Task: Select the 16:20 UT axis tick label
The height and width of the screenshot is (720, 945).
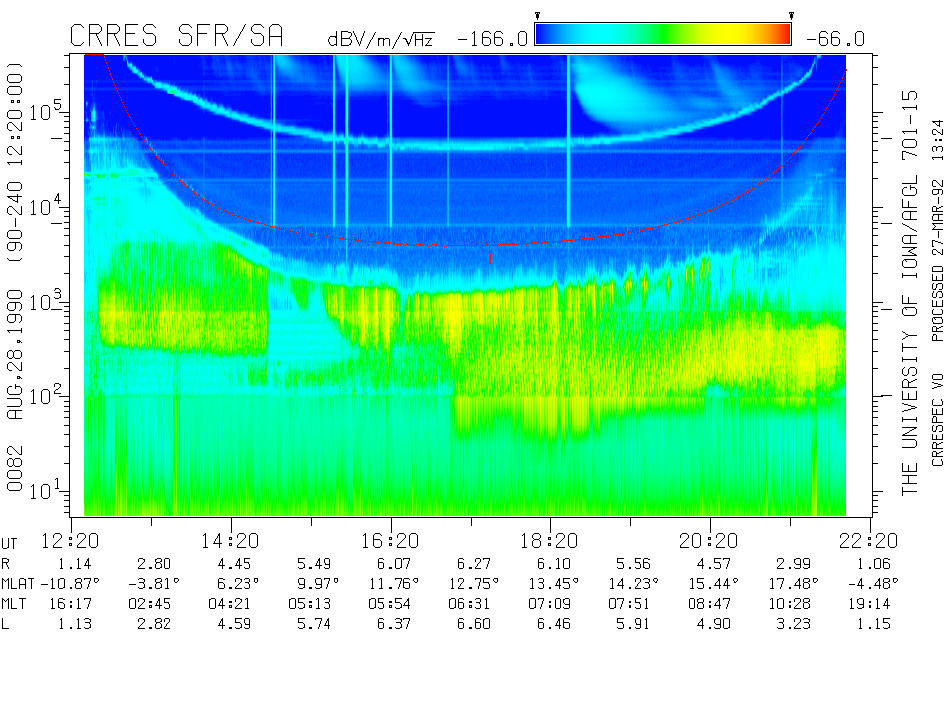Action: pos(390,540)
